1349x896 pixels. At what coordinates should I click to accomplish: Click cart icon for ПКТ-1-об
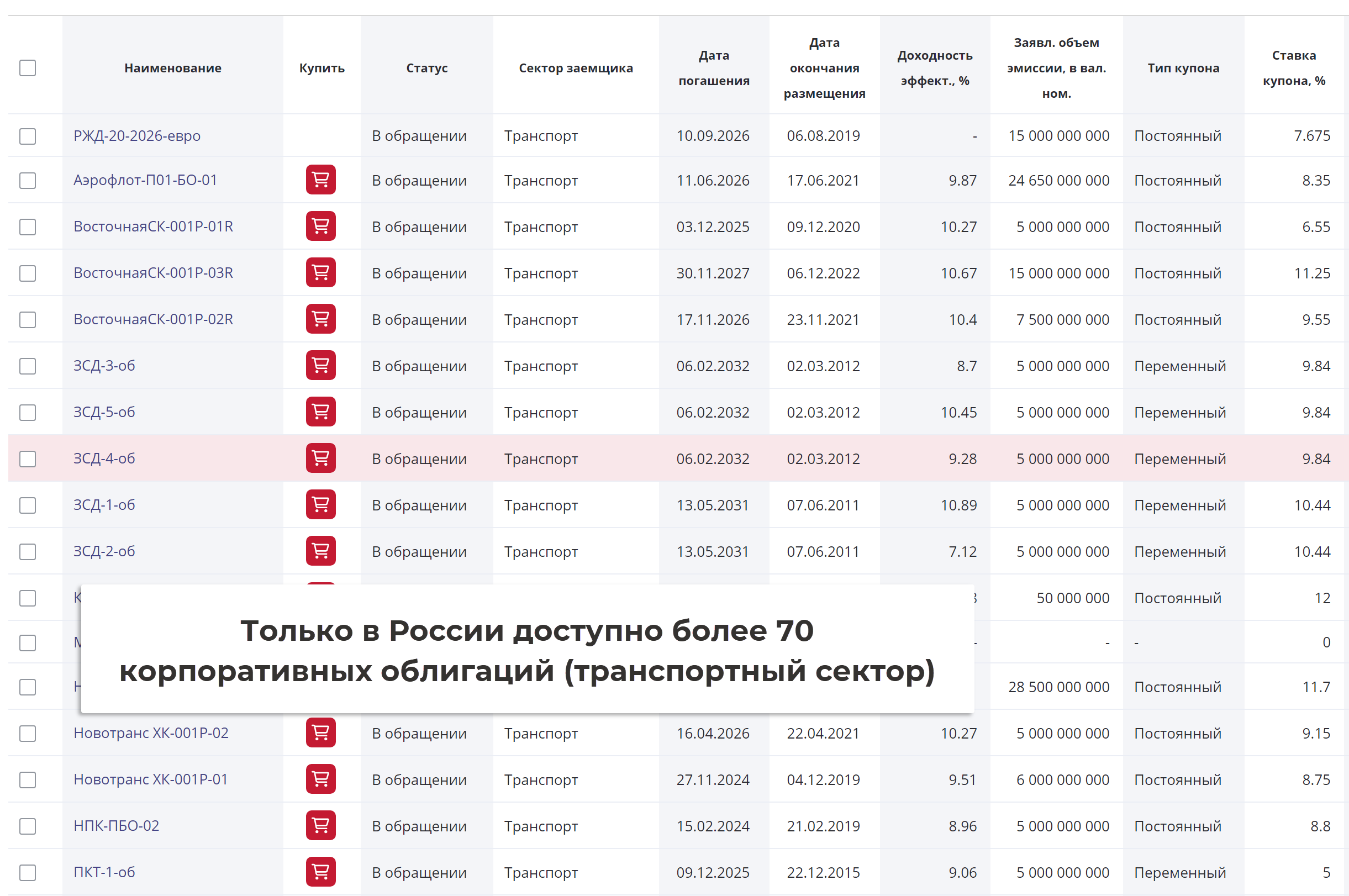pos(320,872)
